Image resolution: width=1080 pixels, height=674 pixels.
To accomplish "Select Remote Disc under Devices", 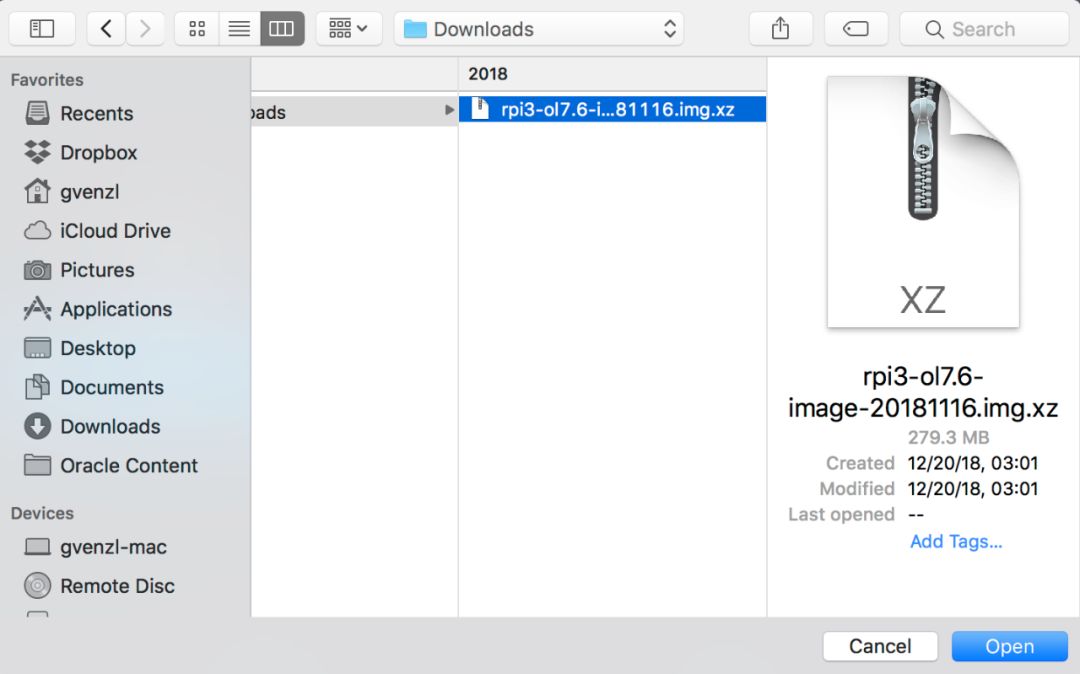I will [x=117, y=586].
